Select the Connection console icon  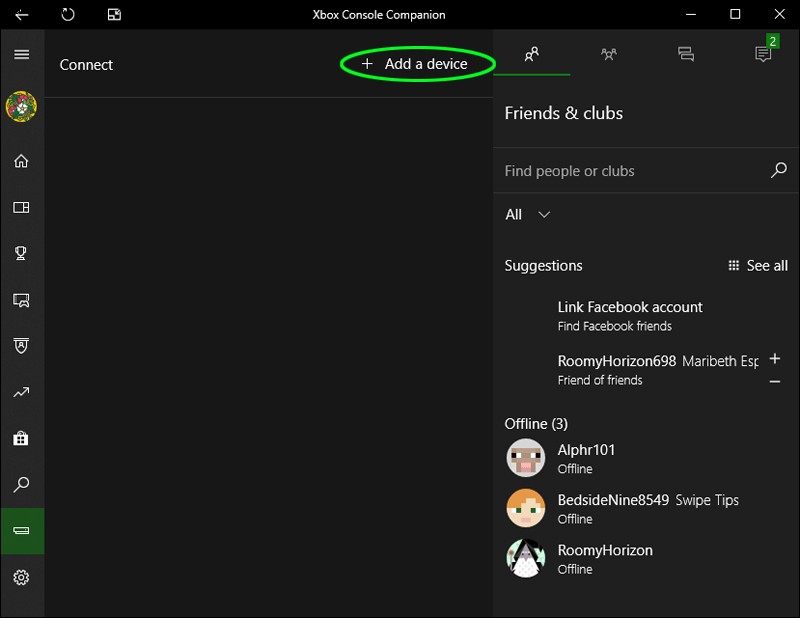[x=22, y=531]
